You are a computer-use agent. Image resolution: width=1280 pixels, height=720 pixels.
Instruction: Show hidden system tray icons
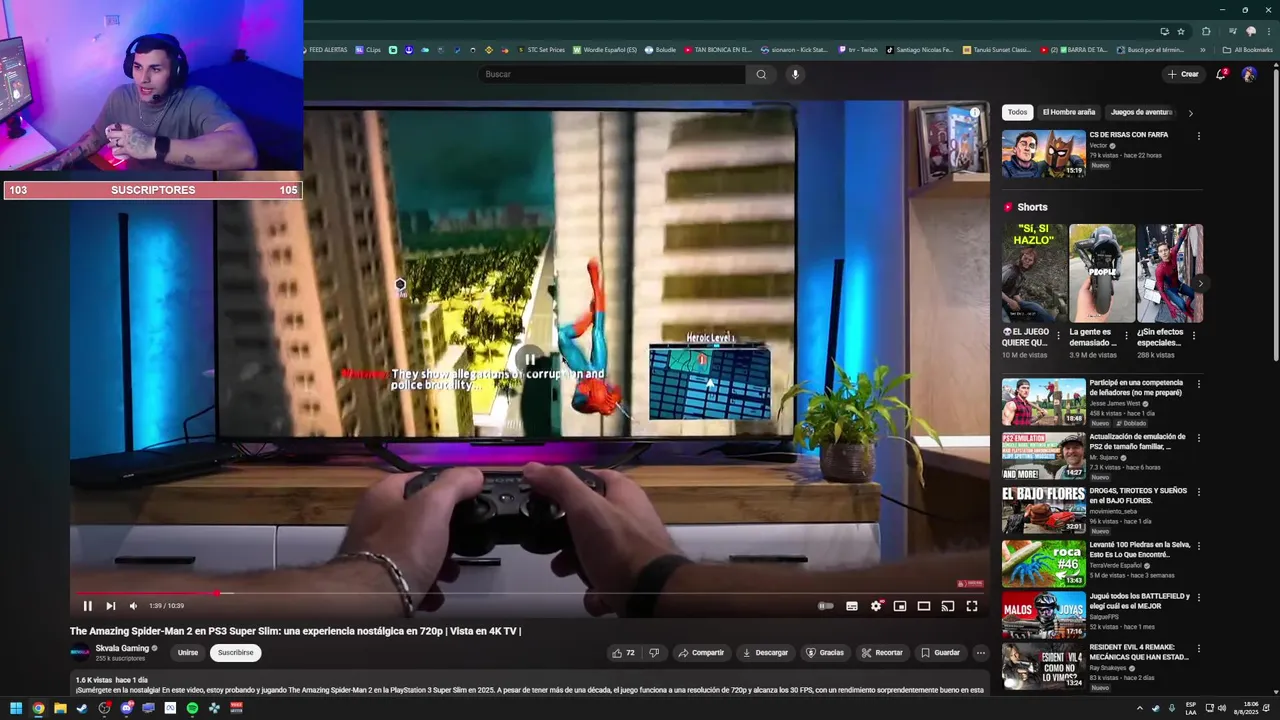[1140, 708]
